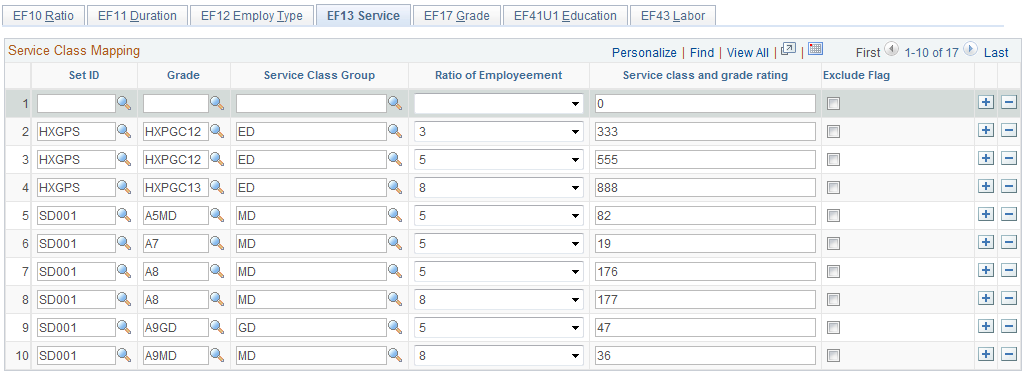Jump to First rows link
This screenshot has height=374, width=1030.
tap(868, 53)
